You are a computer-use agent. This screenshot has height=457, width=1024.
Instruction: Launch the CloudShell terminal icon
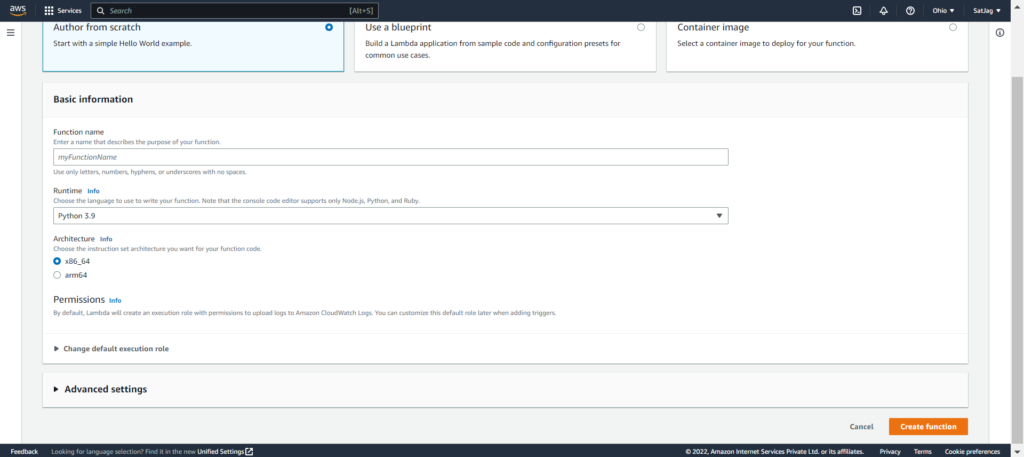coord(857,10)
